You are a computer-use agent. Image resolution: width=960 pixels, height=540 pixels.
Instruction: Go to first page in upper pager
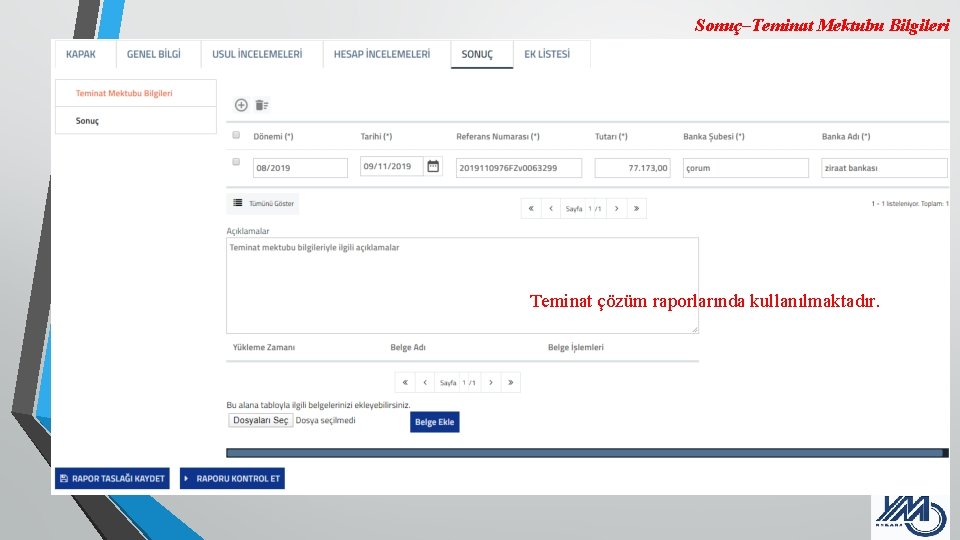tap(531, 209)
